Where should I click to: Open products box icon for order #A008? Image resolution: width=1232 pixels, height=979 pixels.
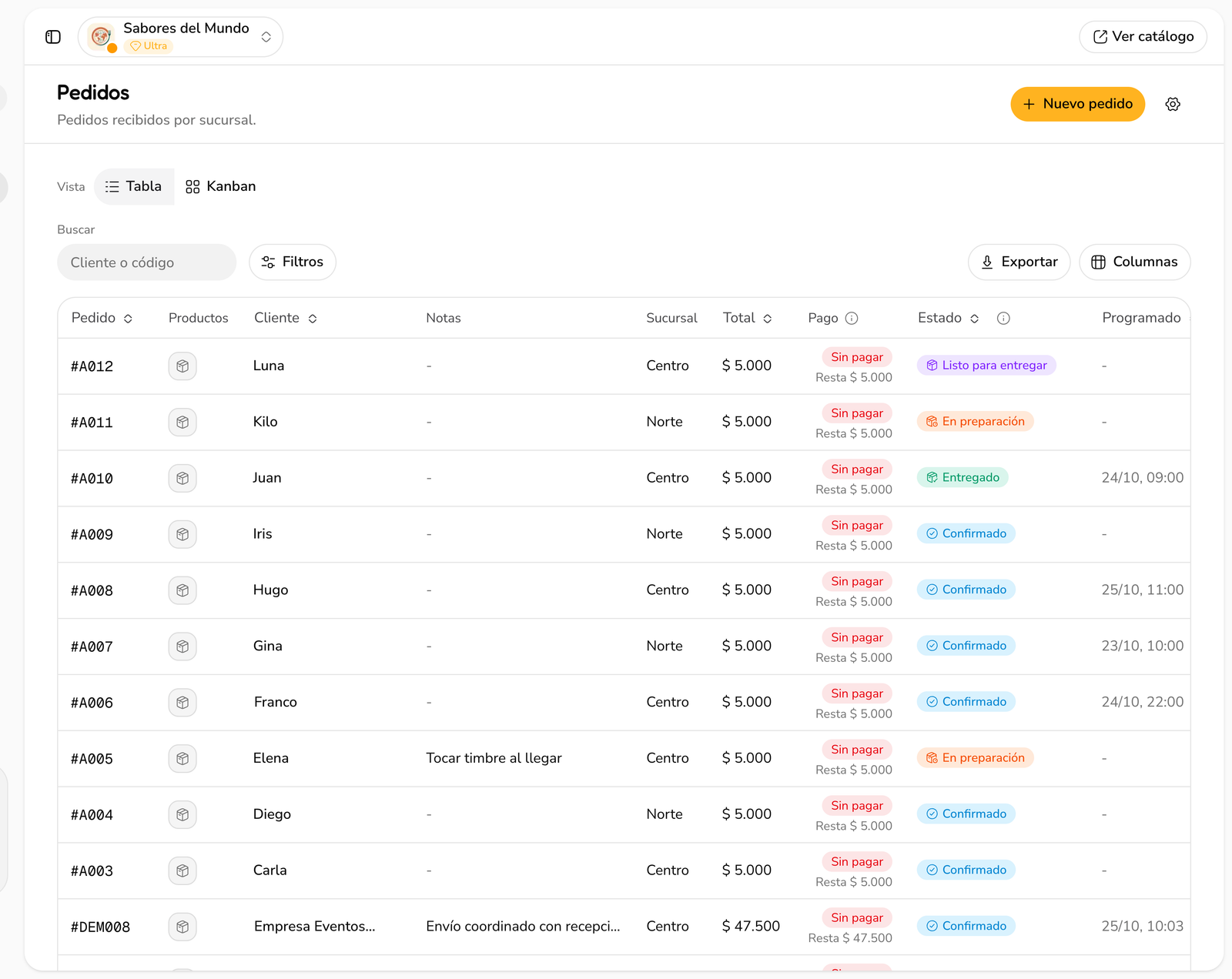pos(182,590)
